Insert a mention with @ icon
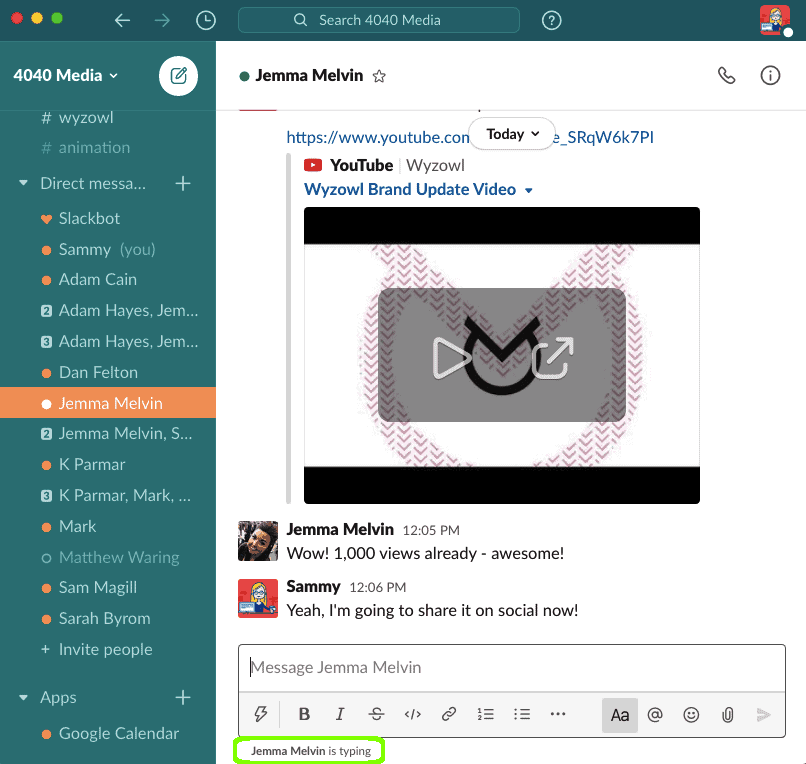This screenshot has width=806, height=764. pyautogui.click(x=655, y=714)
